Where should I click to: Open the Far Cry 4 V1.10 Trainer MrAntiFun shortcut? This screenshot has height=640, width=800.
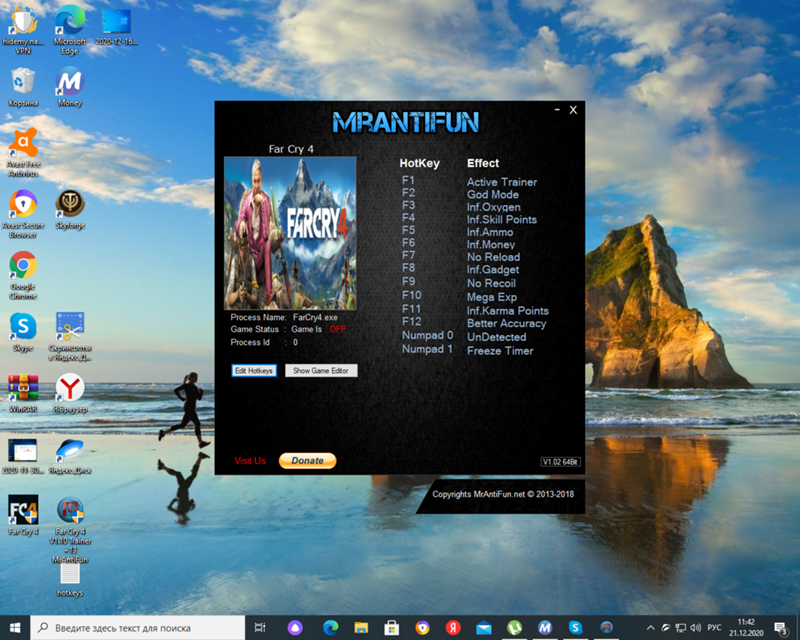tap(70, 530)
